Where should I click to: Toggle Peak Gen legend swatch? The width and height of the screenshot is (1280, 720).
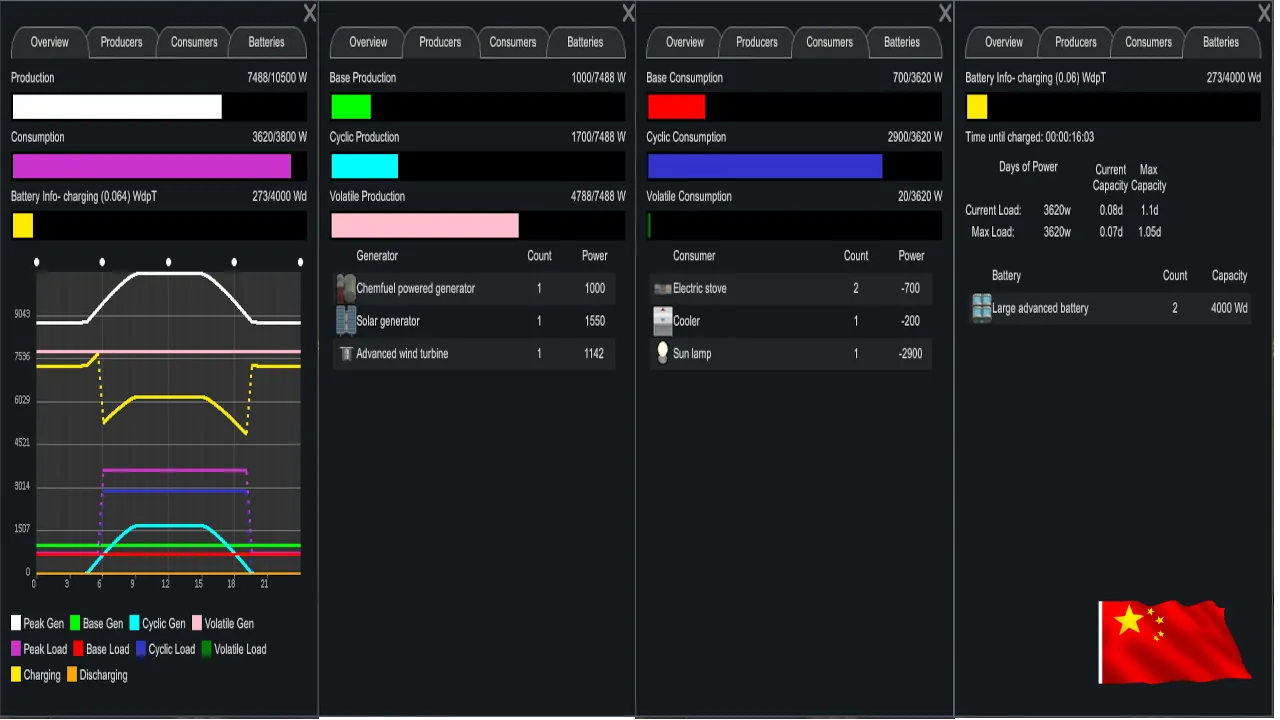point(16,624)
